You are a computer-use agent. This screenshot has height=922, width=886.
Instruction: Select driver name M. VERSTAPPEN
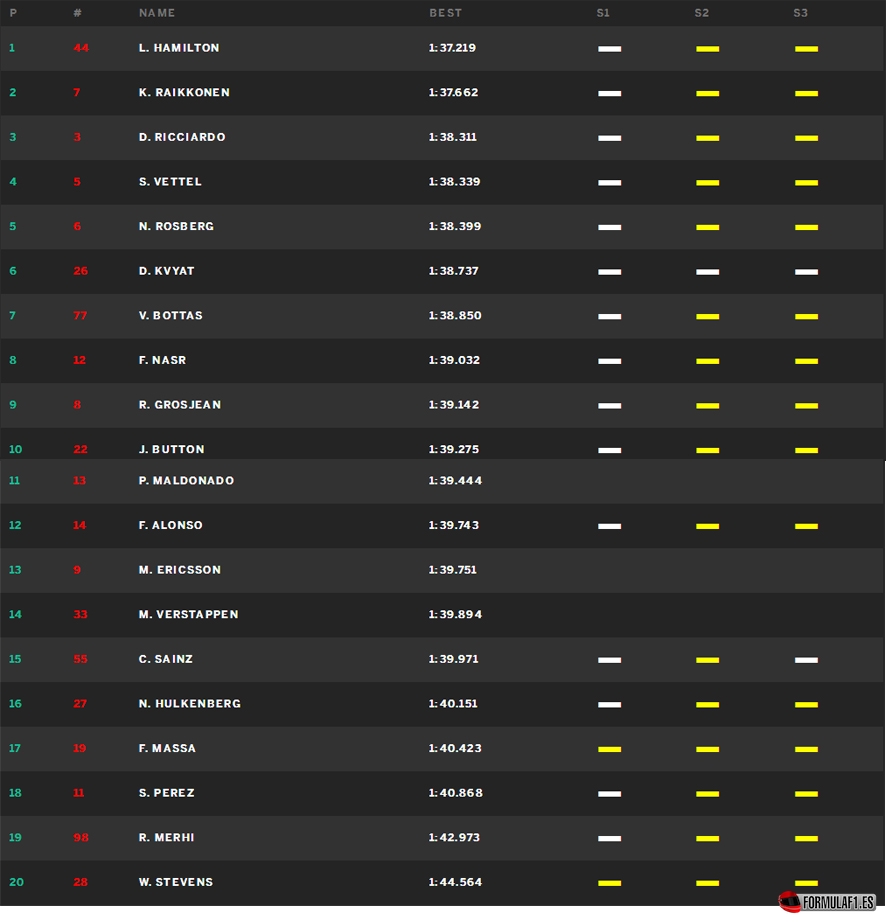[188, 614]
